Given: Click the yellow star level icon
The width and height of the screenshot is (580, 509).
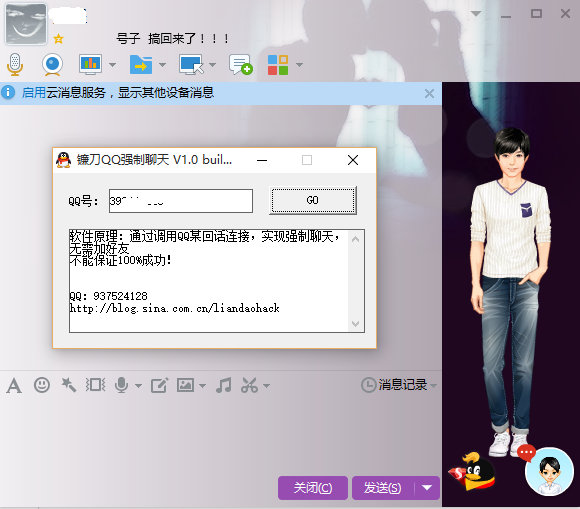Looking at the screenshot, I should click(x=58, y=38).
